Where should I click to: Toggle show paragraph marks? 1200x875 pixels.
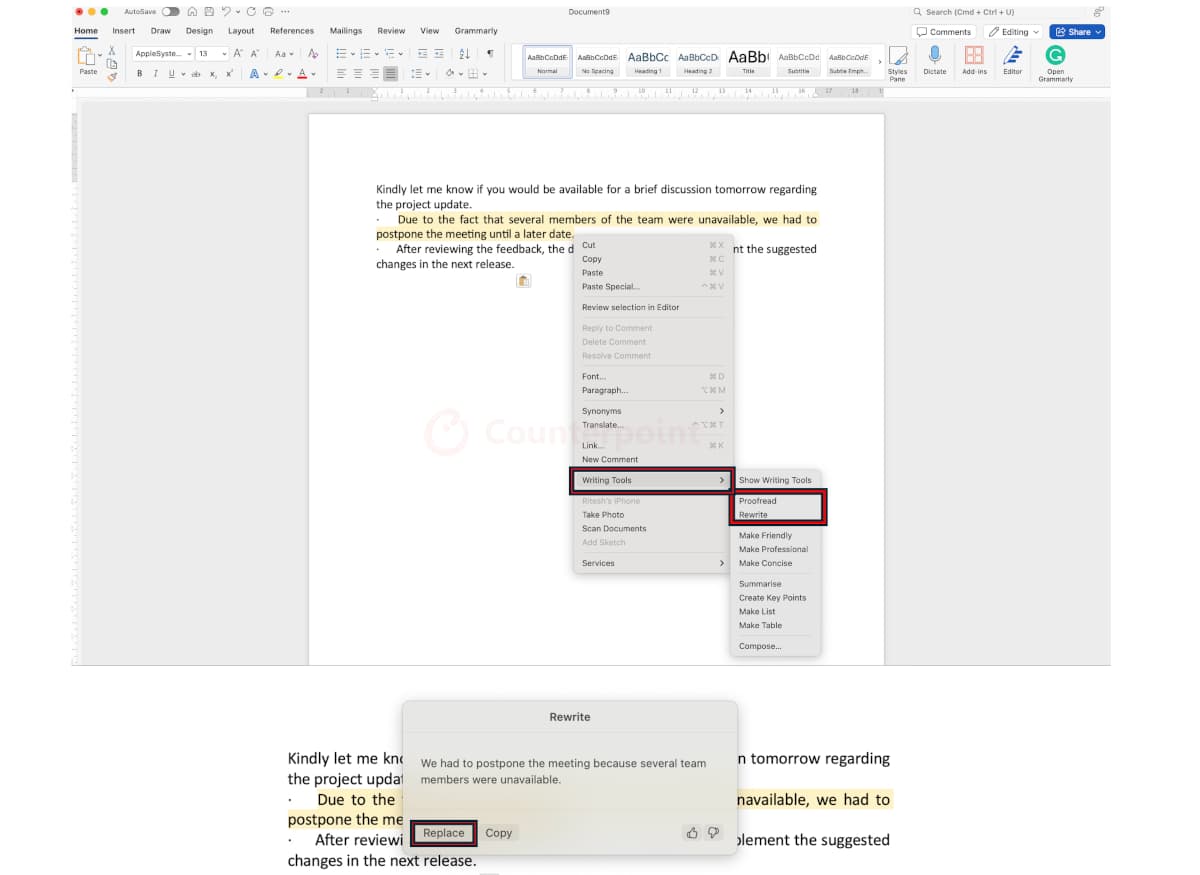489,54
